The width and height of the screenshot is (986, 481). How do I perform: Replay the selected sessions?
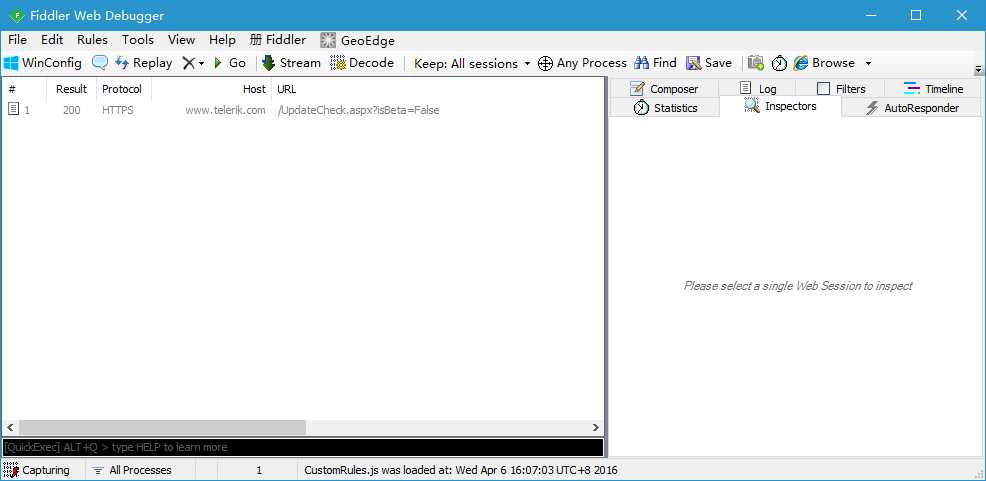click(144, 63)
